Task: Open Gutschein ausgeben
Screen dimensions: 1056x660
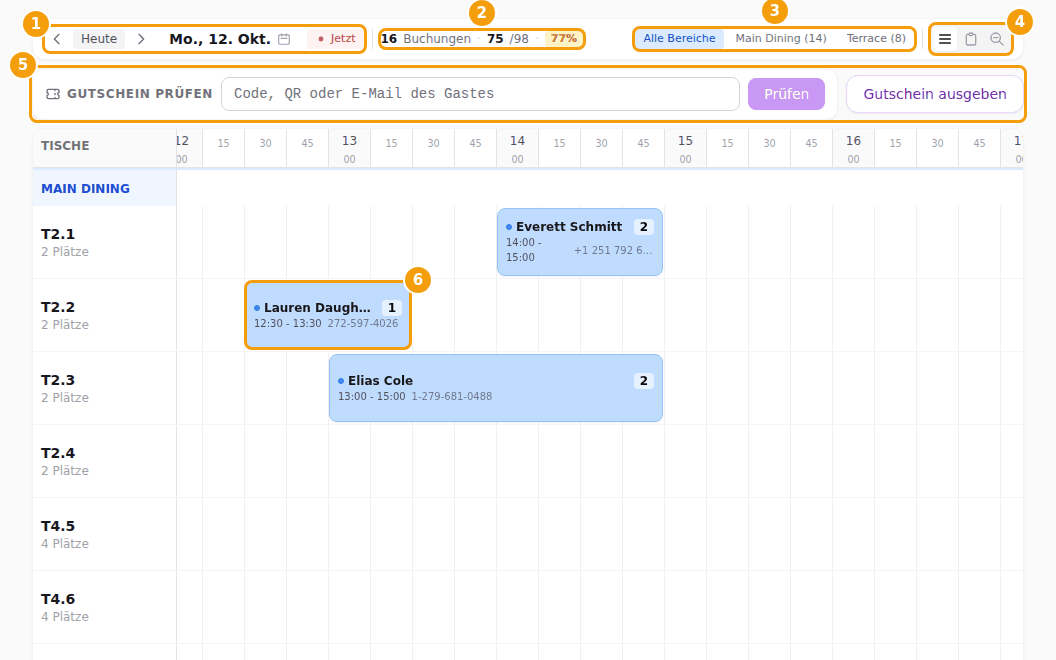Action: pos(935,94)
